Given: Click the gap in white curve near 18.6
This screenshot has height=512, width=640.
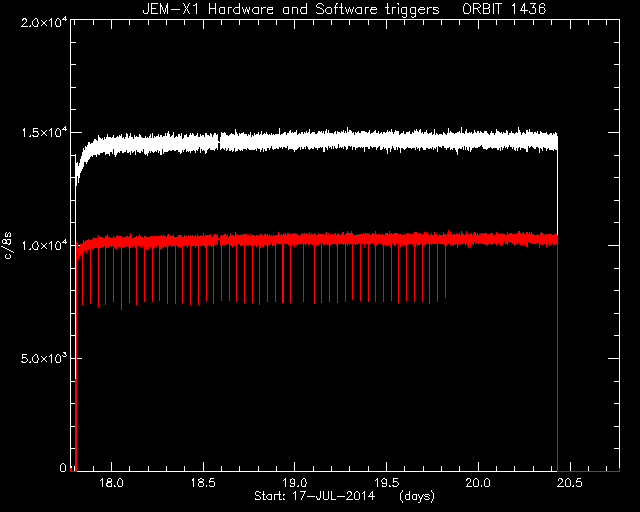Looking at the screenshot, I should [219, 140].
